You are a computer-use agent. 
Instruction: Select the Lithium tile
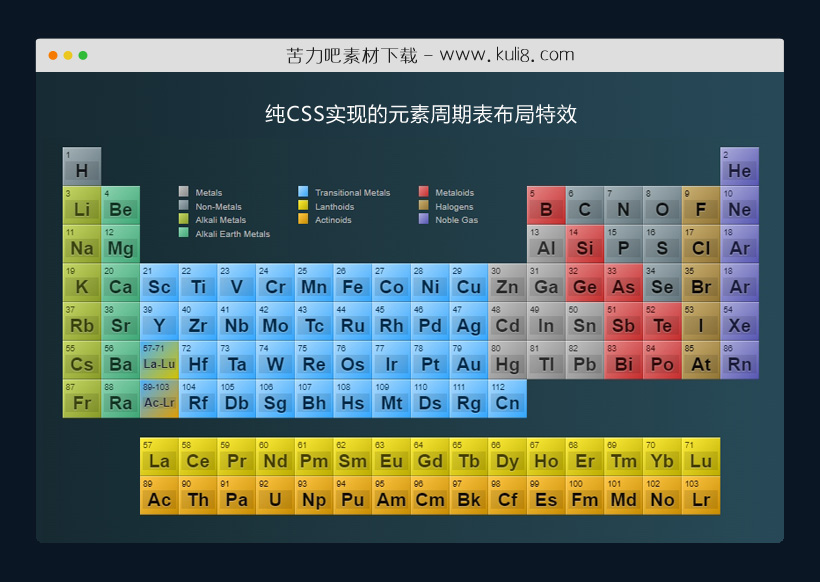[82, 208]
